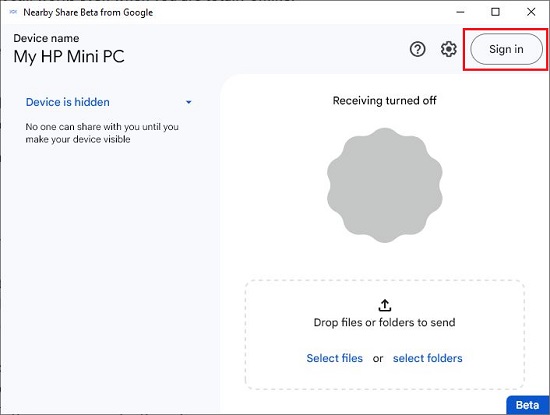
Task: Minimize the Nearby Share window
Action: click(x=460, y=12)
